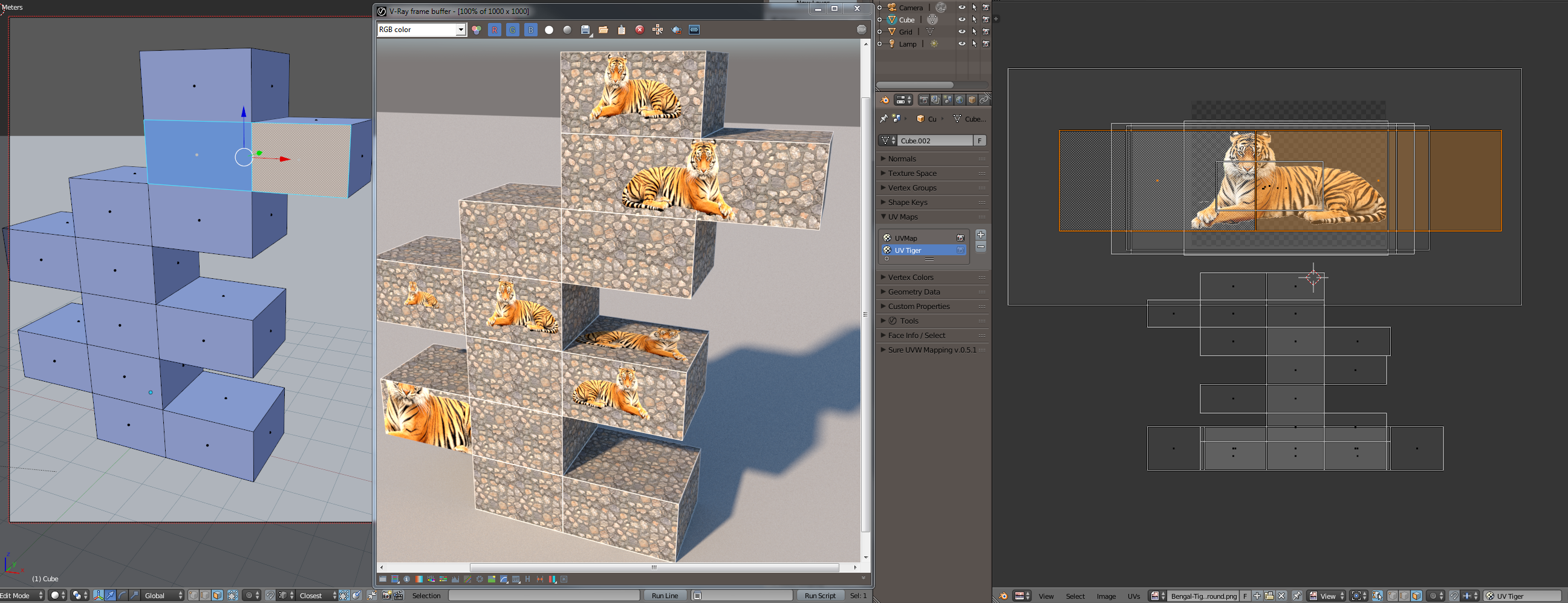
Task: Toggle blue channel in V-Ray frame buffer
Action: 531,30
